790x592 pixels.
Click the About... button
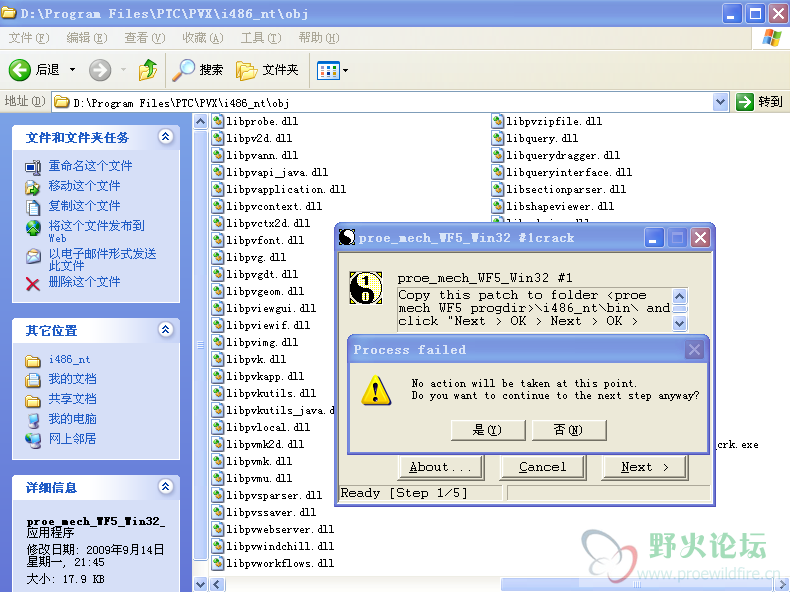[x=441, y=467]
